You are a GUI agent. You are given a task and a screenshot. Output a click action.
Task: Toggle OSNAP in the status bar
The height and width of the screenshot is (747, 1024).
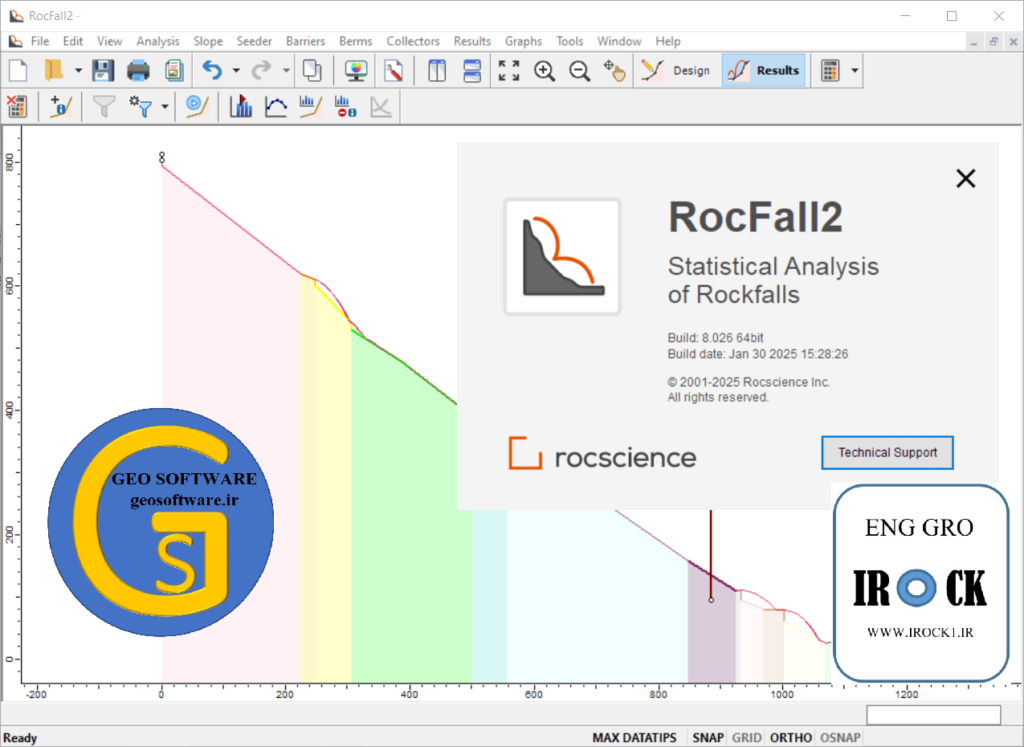point(840,737)
